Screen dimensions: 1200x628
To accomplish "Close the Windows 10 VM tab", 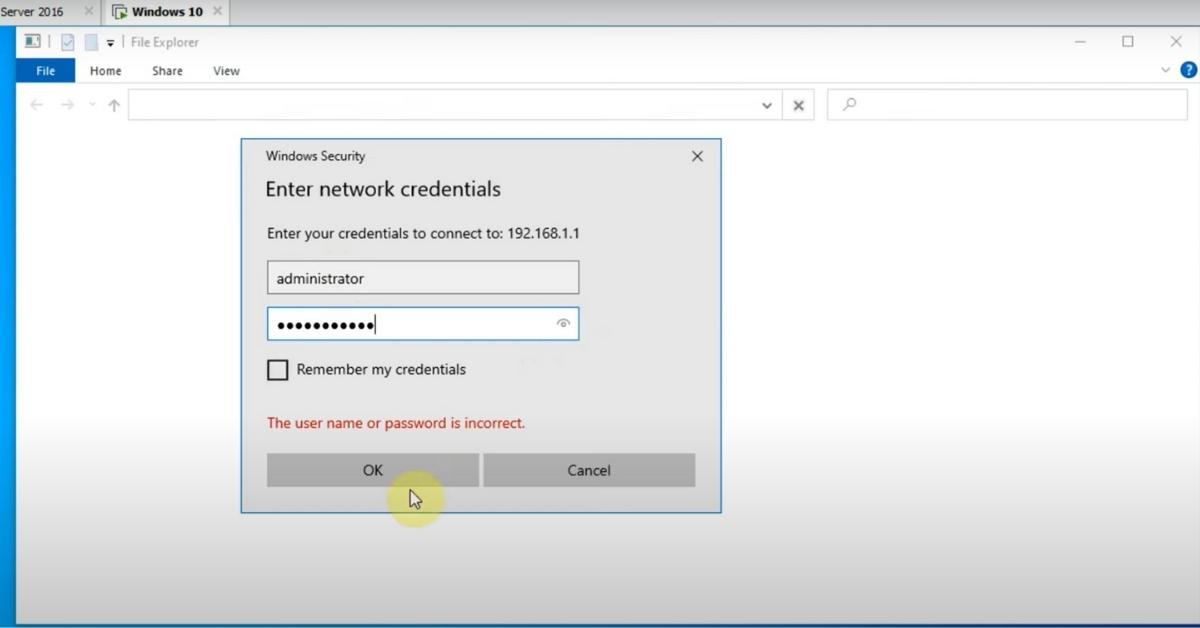I will coord(217,12).
